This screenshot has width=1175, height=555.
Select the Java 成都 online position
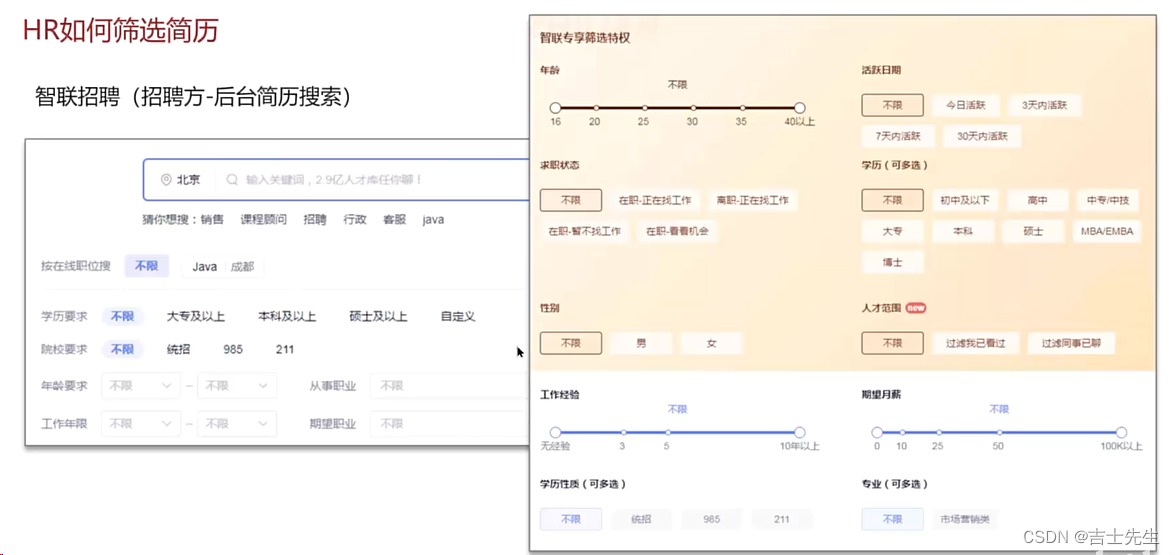[223, 267]
